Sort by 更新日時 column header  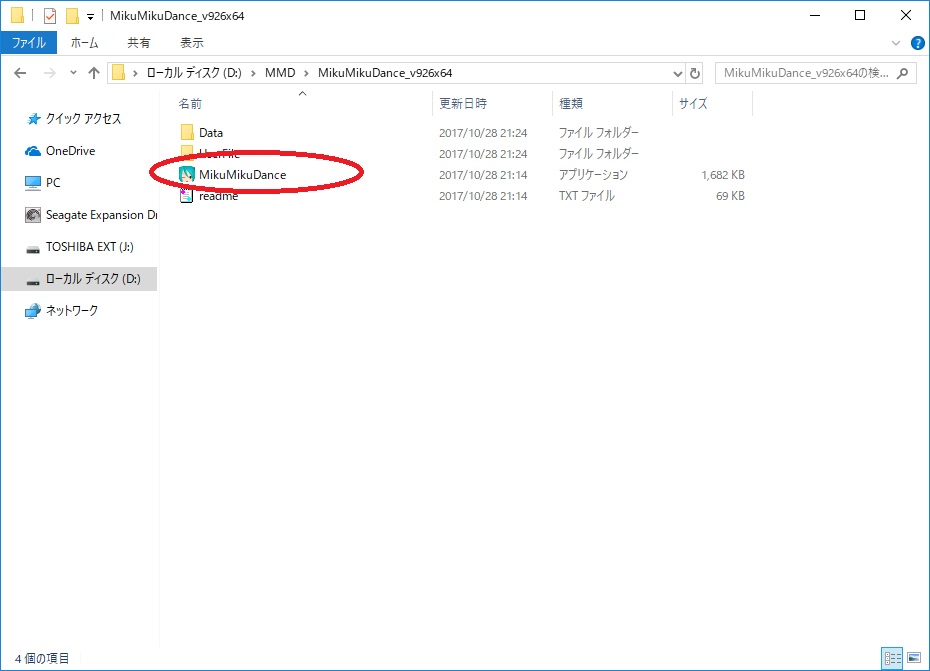click(x=463, y=104)
